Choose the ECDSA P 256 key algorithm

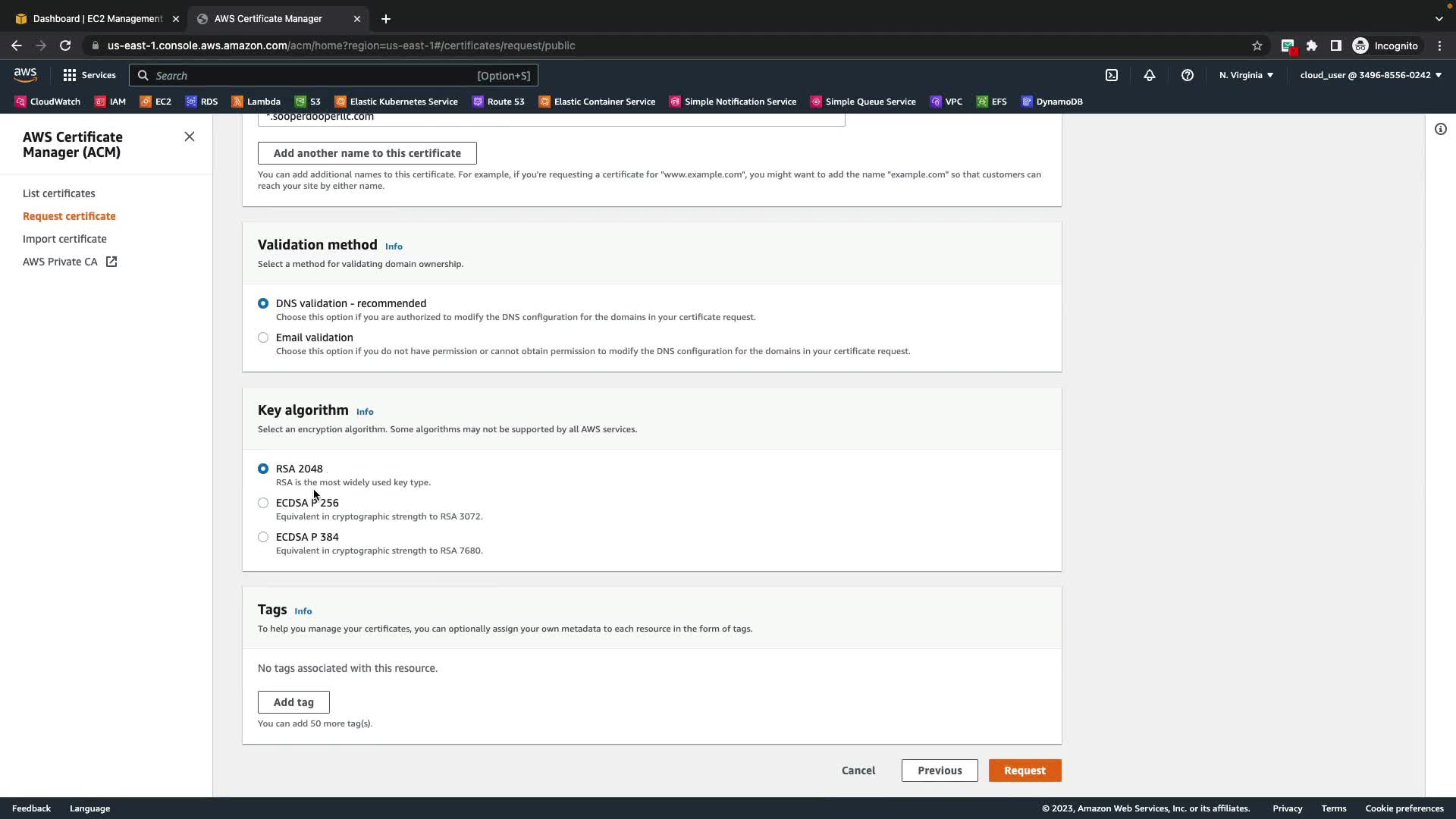pyautogui.click(x=263, y=503)
